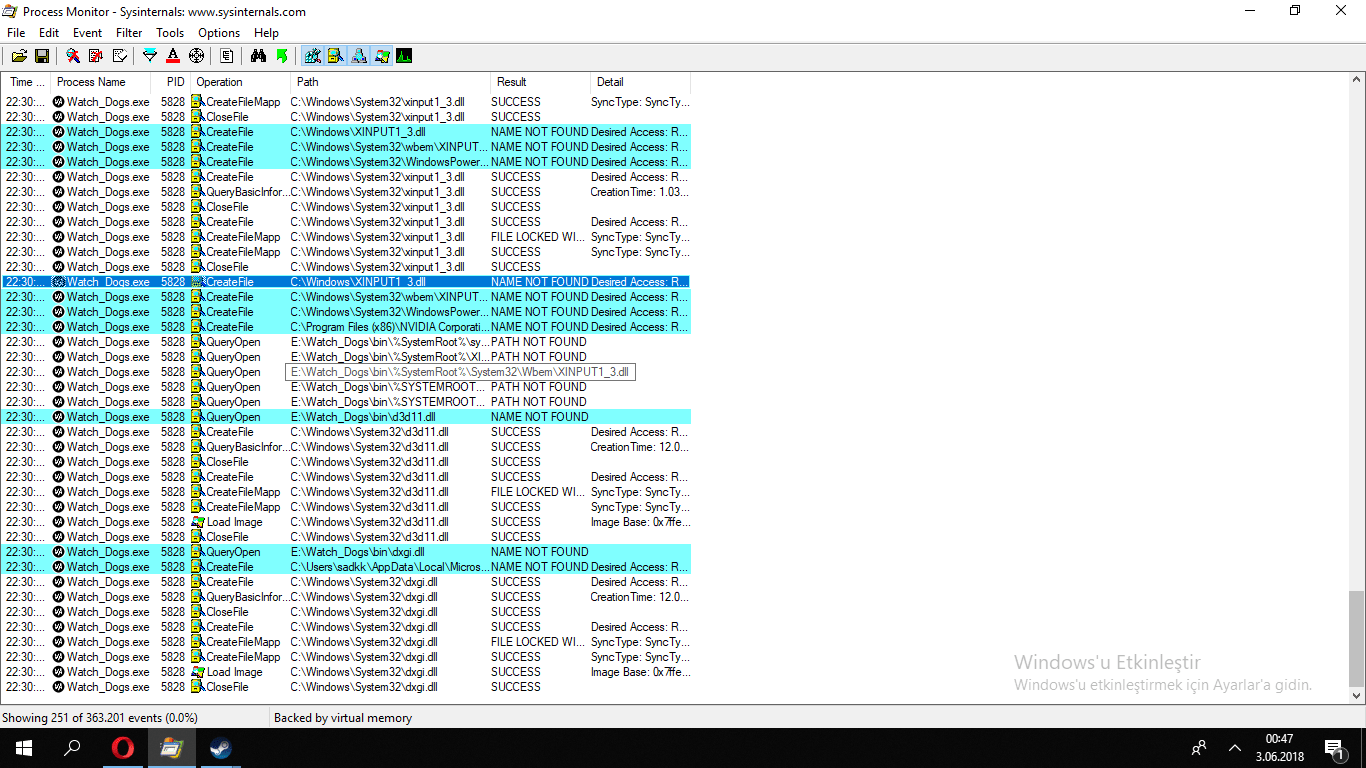Click the scrollbar's down arrow
Viewport: 1366px width, 768px height.
[x=1357, y=695]
